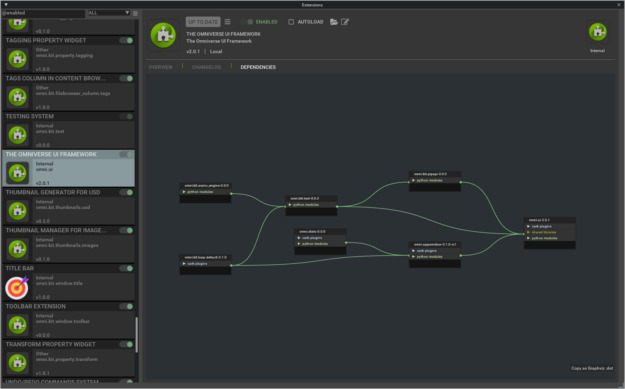Select the omni.stats node header
Screen dimensions: 625x389
pos(320,232)
